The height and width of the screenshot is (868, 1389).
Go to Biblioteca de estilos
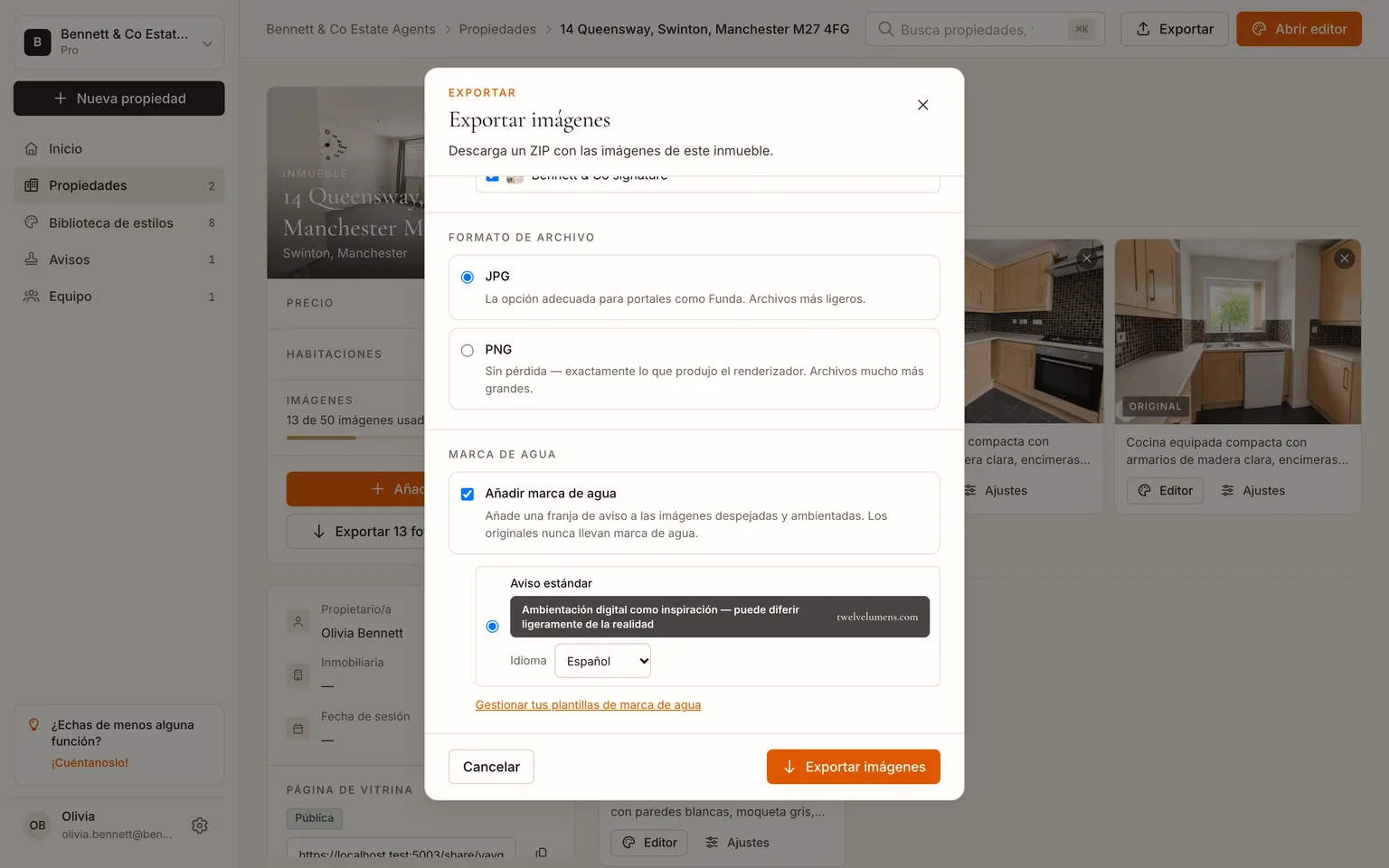[x=119, y=222]
